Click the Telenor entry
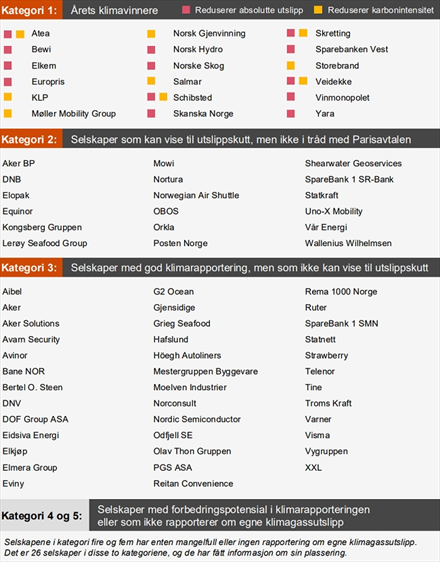Screen dimensions: 440x562 (320, 371)
